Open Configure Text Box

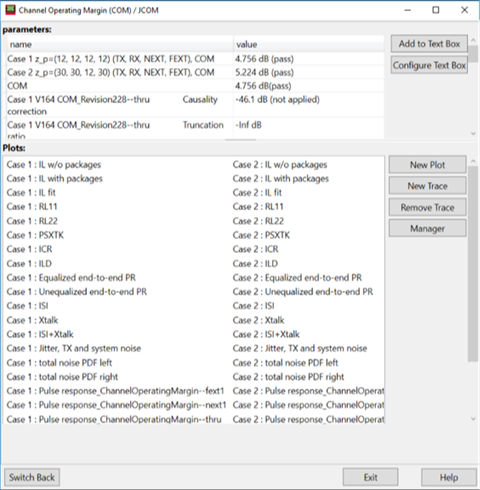429,65
